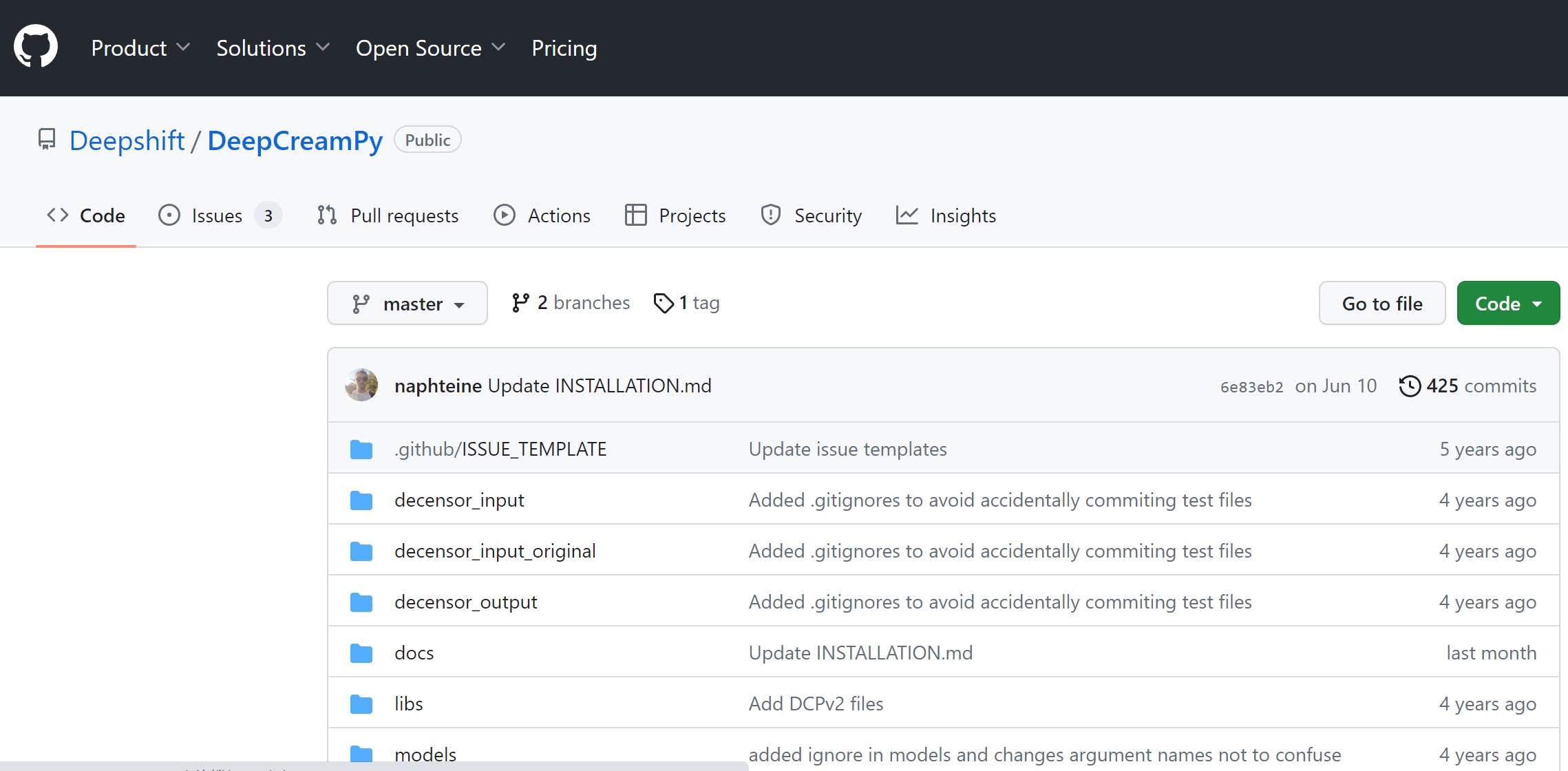The height and width of the screenshot is (771, 1568).
Task: Switch to the Code tab
Action: tap(86, 215)
